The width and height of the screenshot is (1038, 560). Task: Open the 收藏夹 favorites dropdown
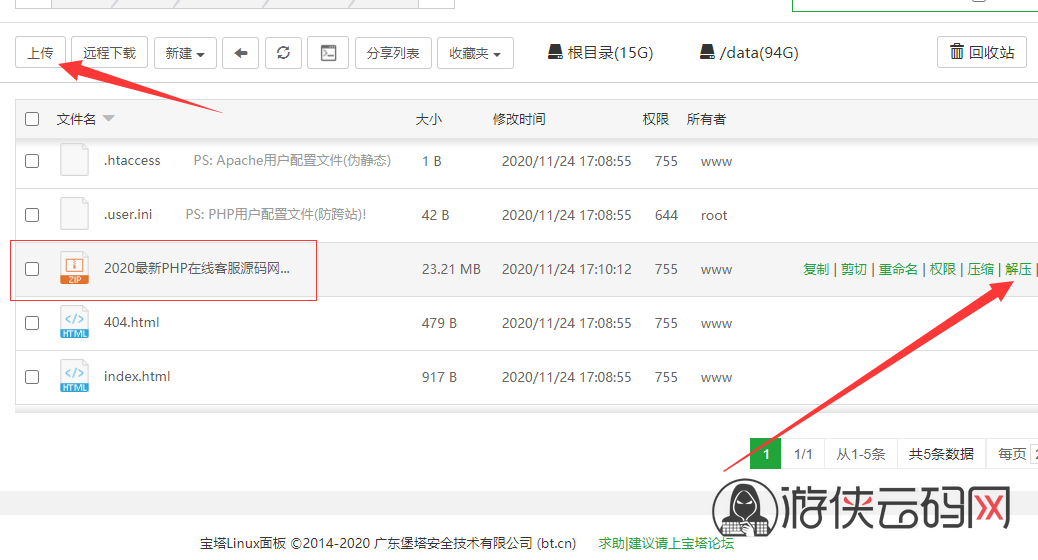[475, 53]
